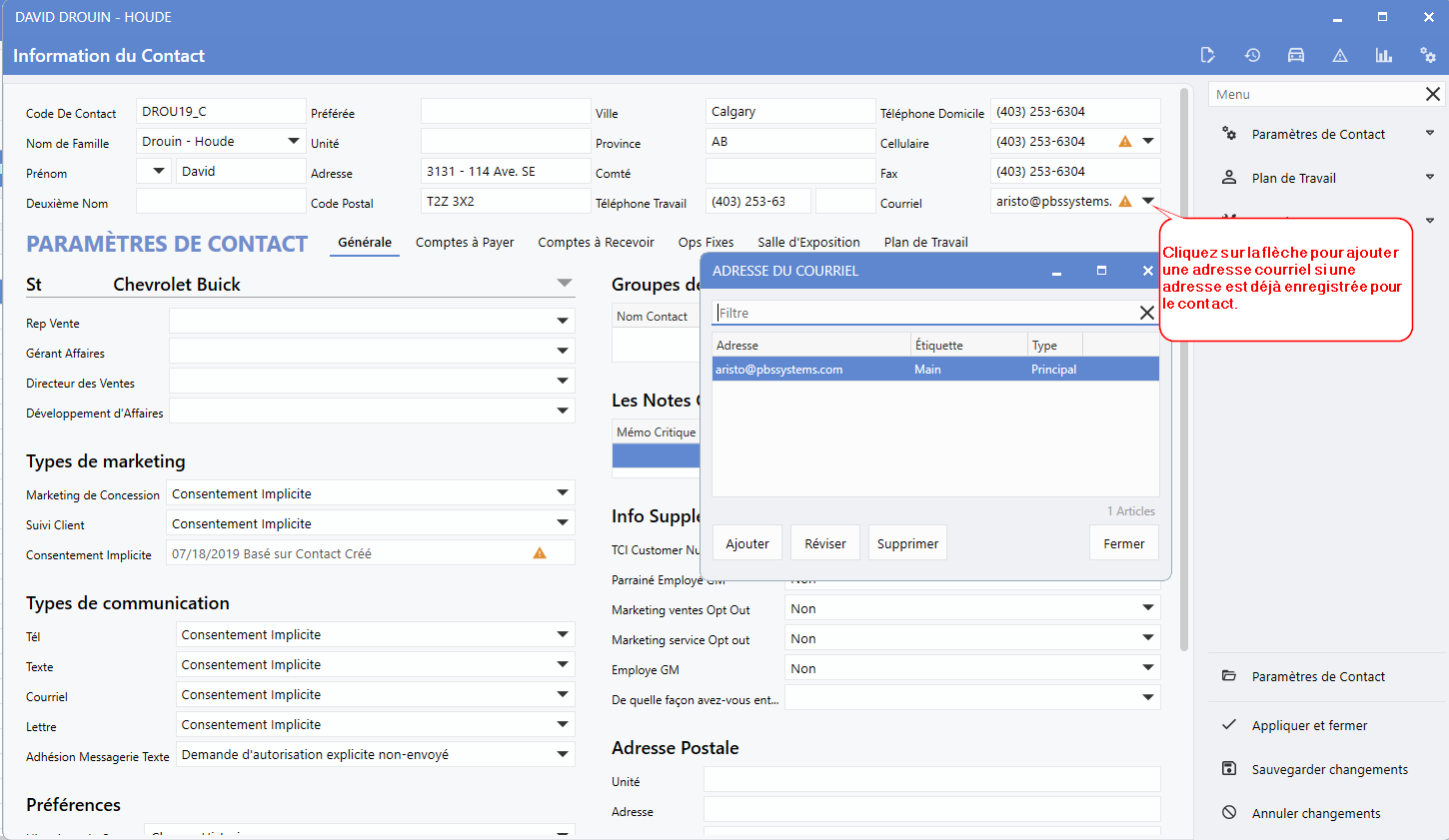
Task: Open the Cellulaire dropdown arrow
Action: click(1148, 142)
